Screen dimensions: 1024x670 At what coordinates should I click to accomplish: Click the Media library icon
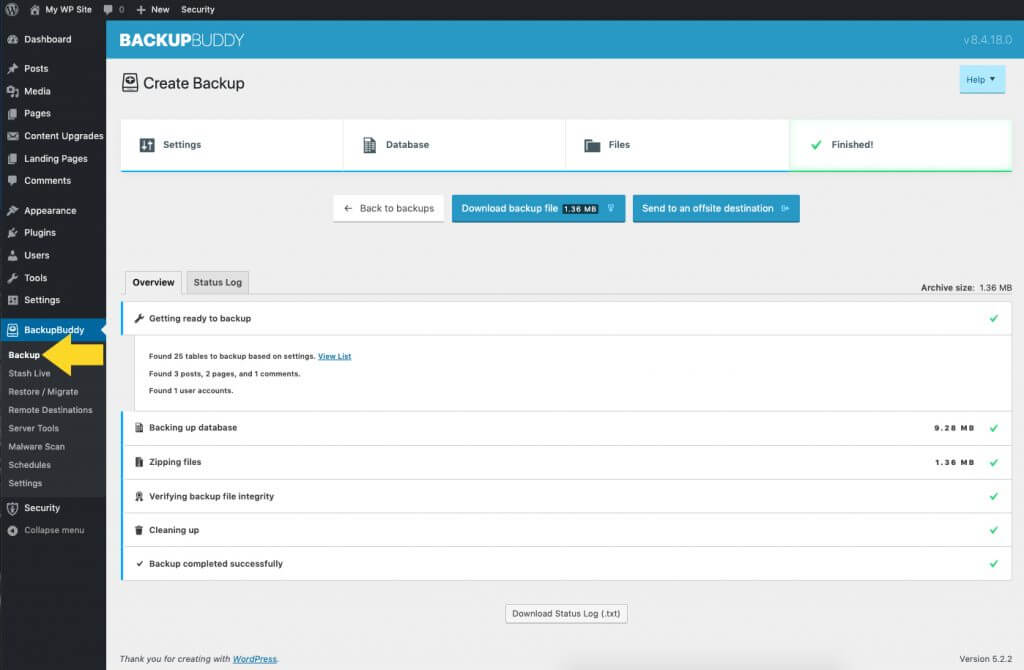tap(12, 91)
